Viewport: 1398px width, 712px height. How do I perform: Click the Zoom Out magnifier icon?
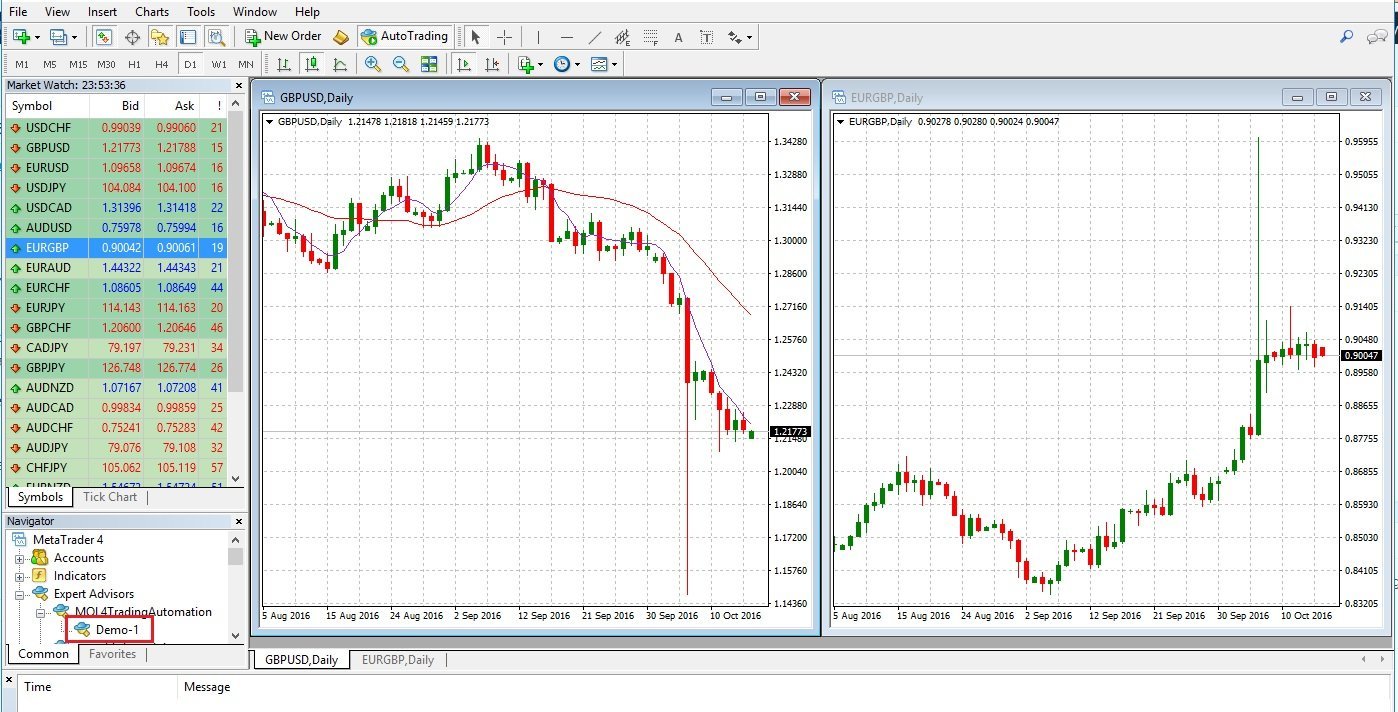coord(401,64)
